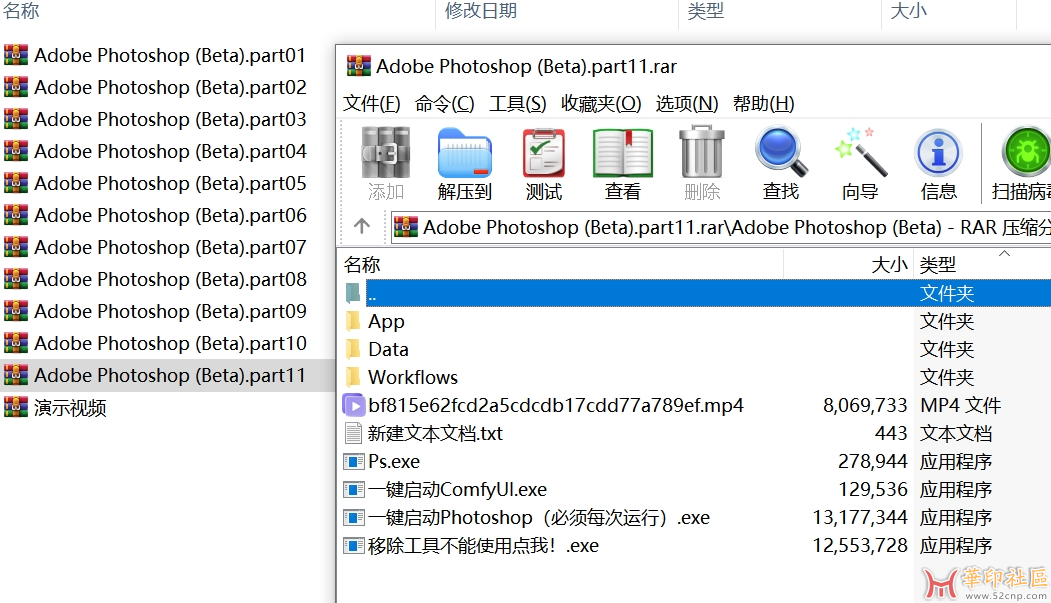Click the Add (添加) toolbar icon
This screenshot has width=1051, height=603.
pos(385,153)
